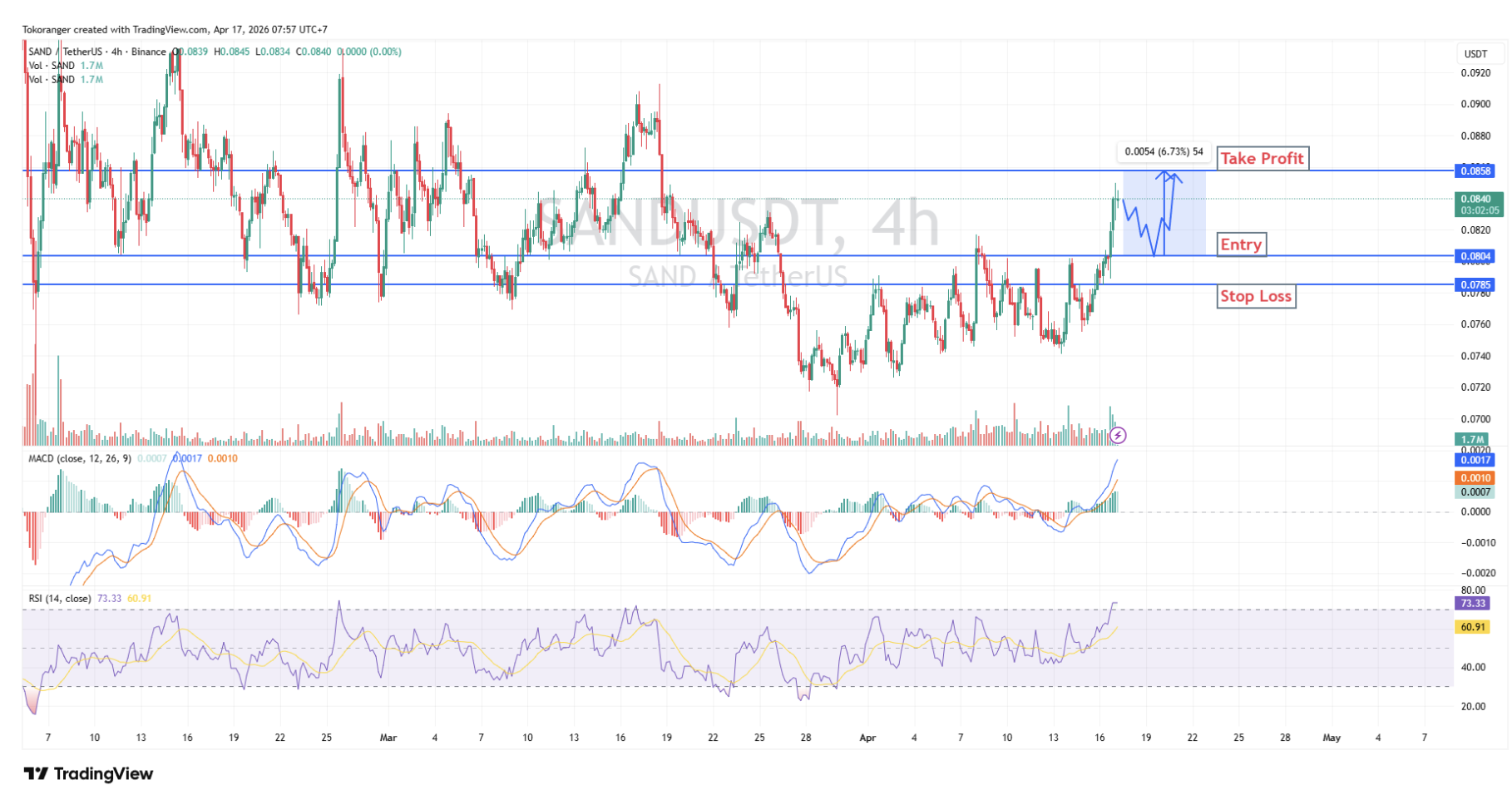
Task: Select the MACD (close, 12, 26, 9) legend
Action: [80, 459]
